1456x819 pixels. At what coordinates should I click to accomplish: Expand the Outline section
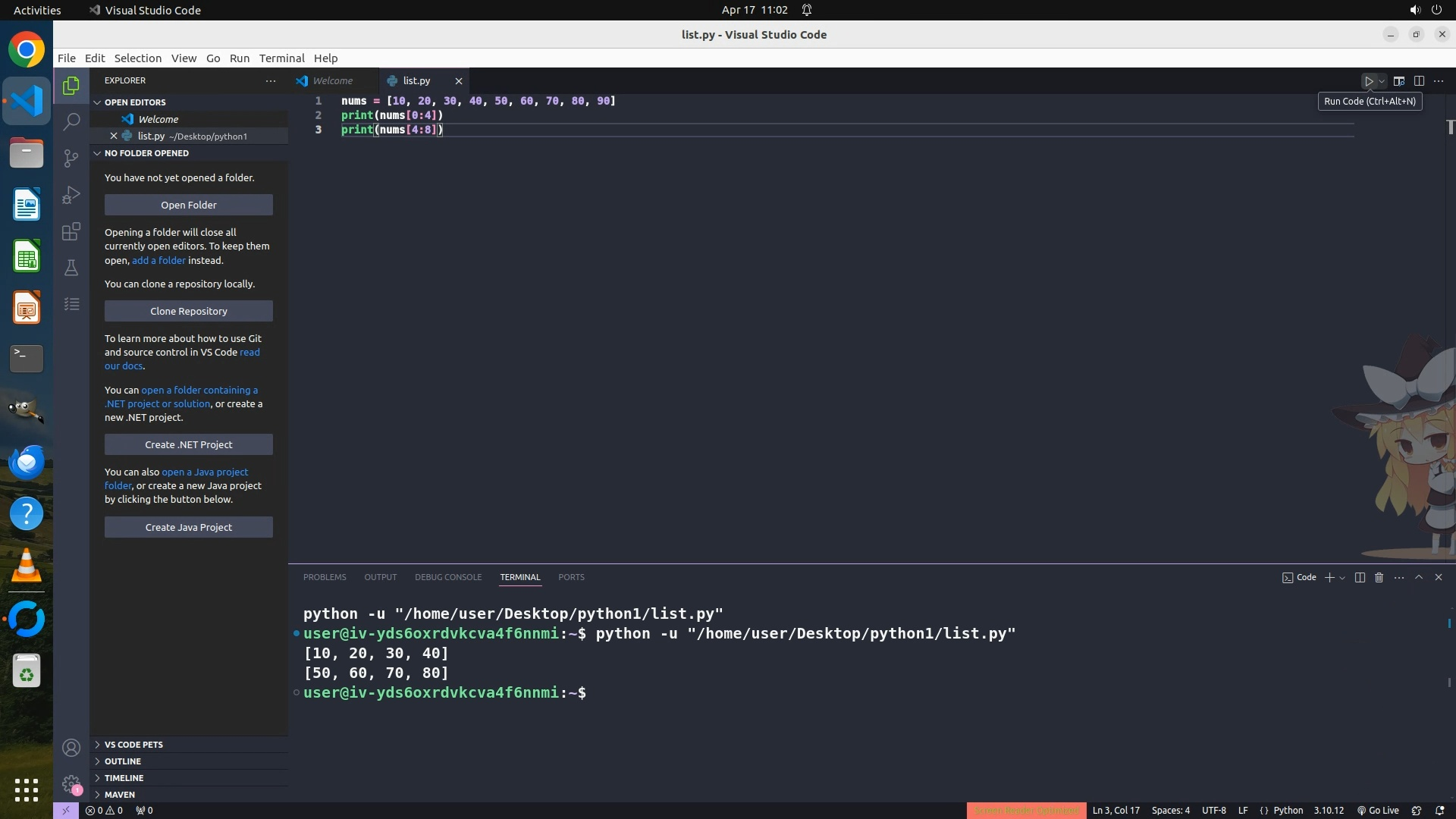pos(123,761)
